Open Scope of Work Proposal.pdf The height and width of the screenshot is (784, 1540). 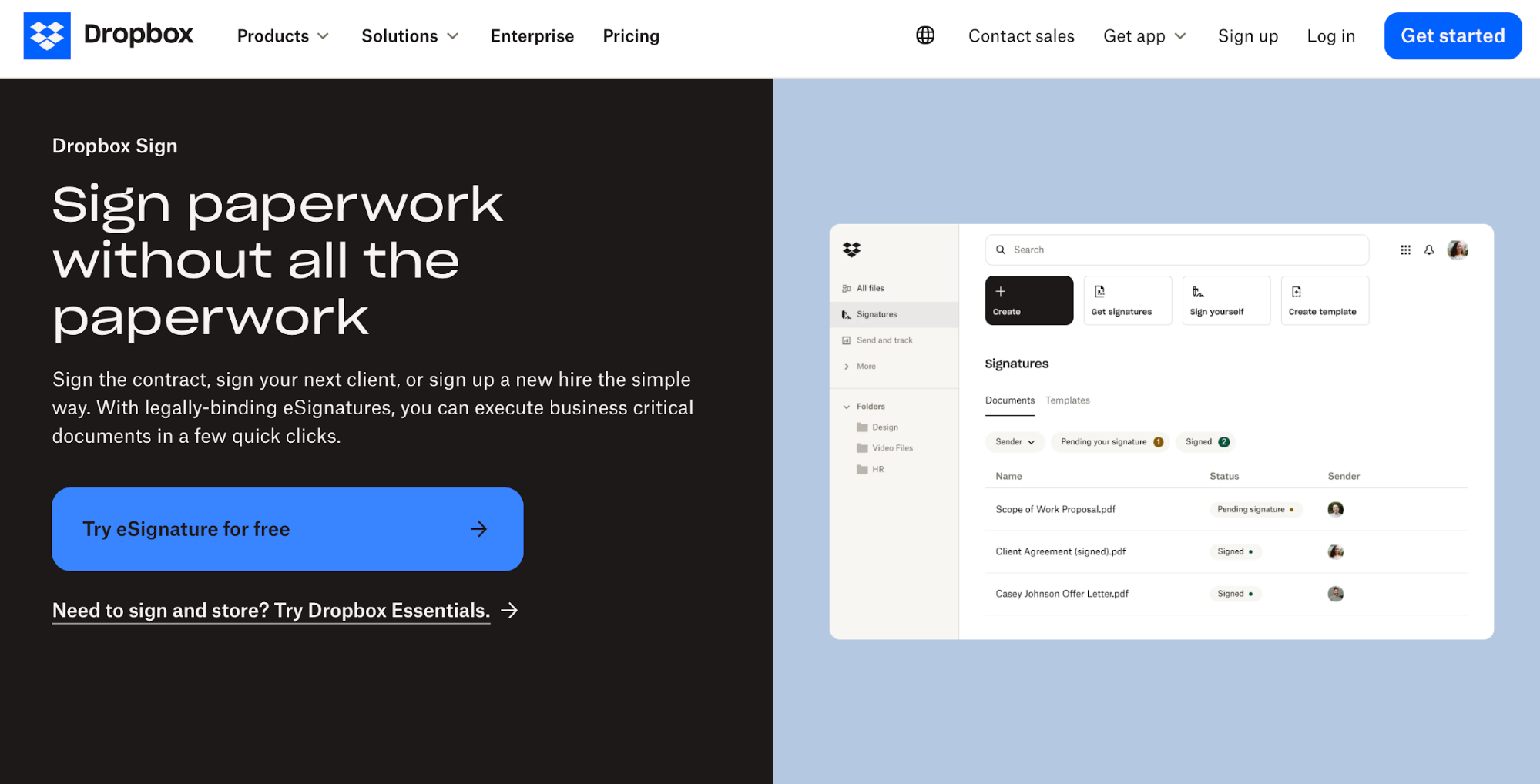[x=1055, y=509]
